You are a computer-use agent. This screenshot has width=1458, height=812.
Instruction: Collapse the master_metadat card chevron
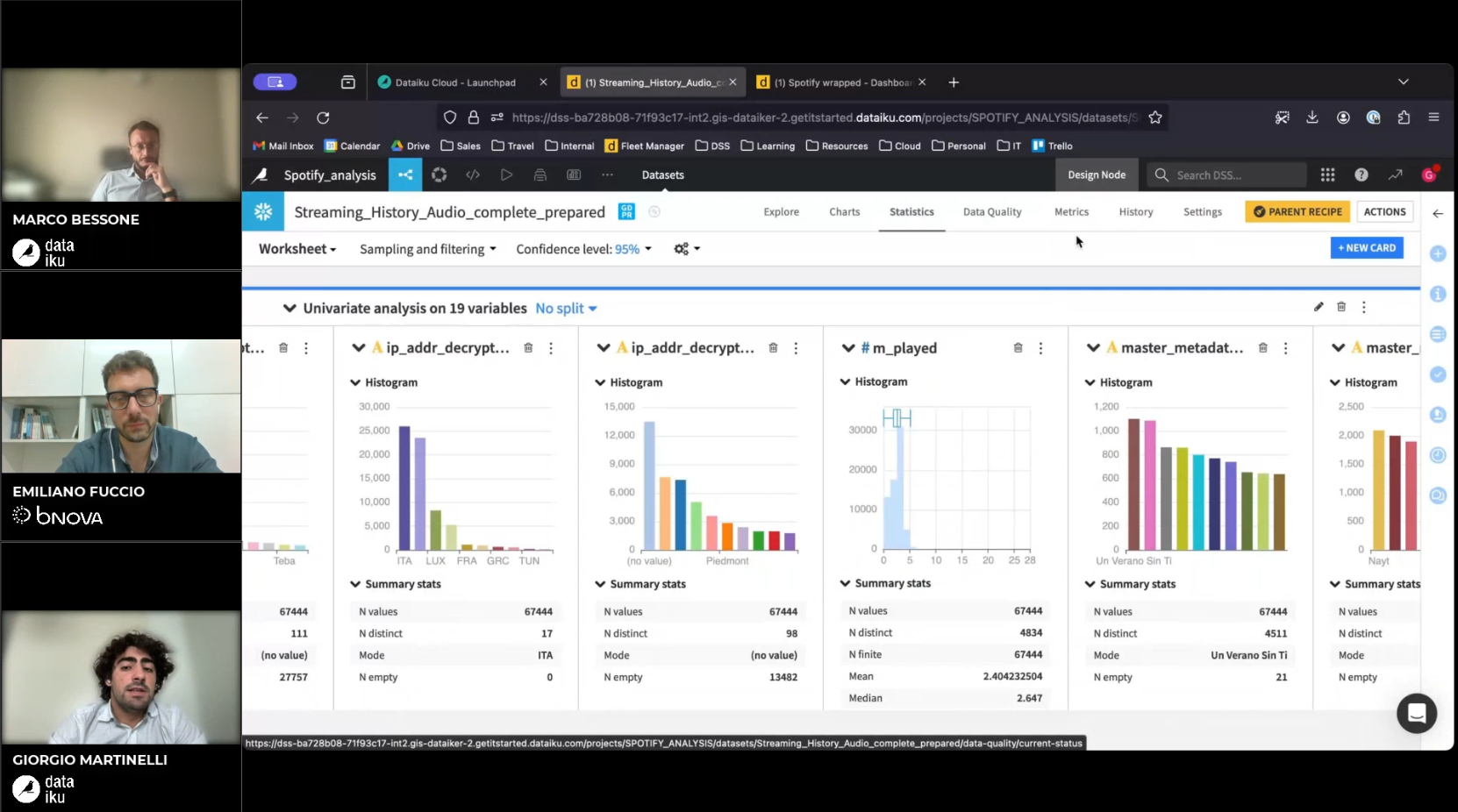coord(1093,348)
